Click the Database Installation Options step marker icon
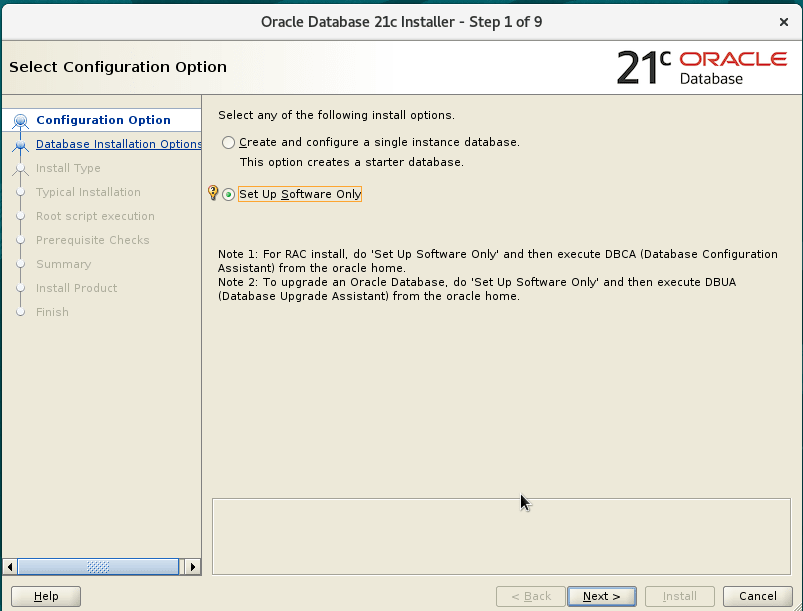Screen dimensions: 803x611 (x=20, y=145)
